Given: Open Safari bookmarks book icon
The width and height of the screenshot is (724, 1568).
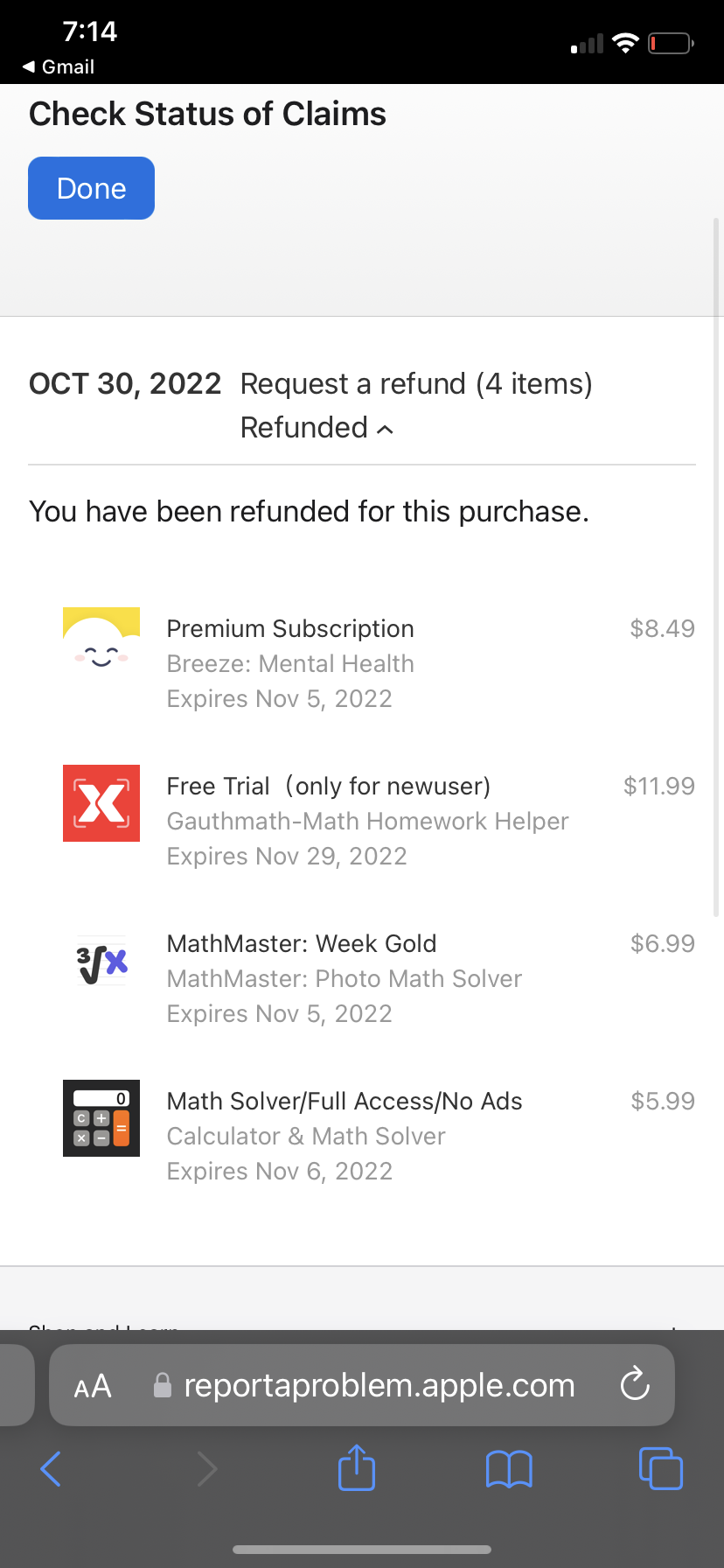Looking at the screenshot, I should (x=509, y=1468).
